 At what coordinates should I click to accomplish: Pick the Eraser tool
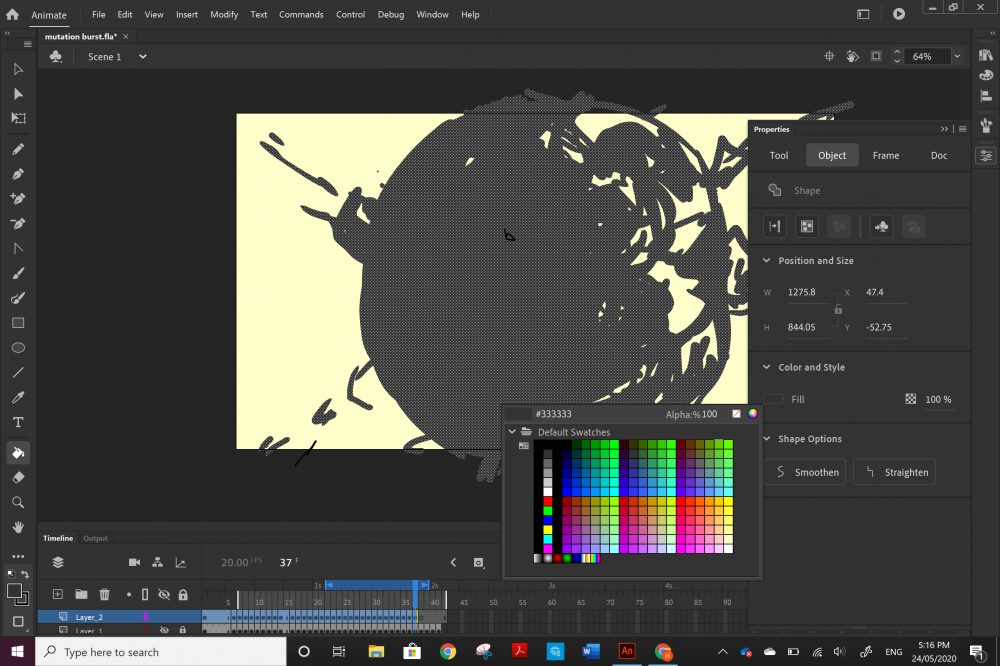pyautogui.click(x=18, y=478)
